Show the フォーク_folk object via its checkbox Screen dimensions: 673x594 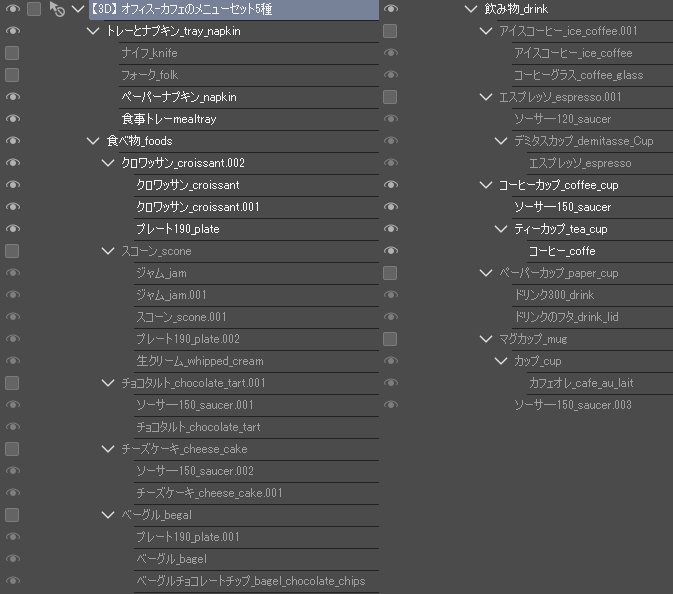12,75
